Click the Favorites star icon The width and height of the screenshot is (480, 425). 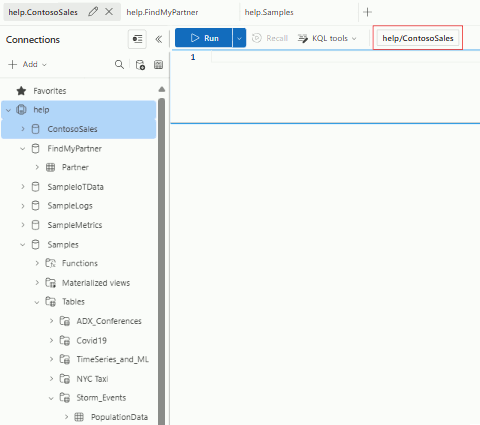[21, 91]
